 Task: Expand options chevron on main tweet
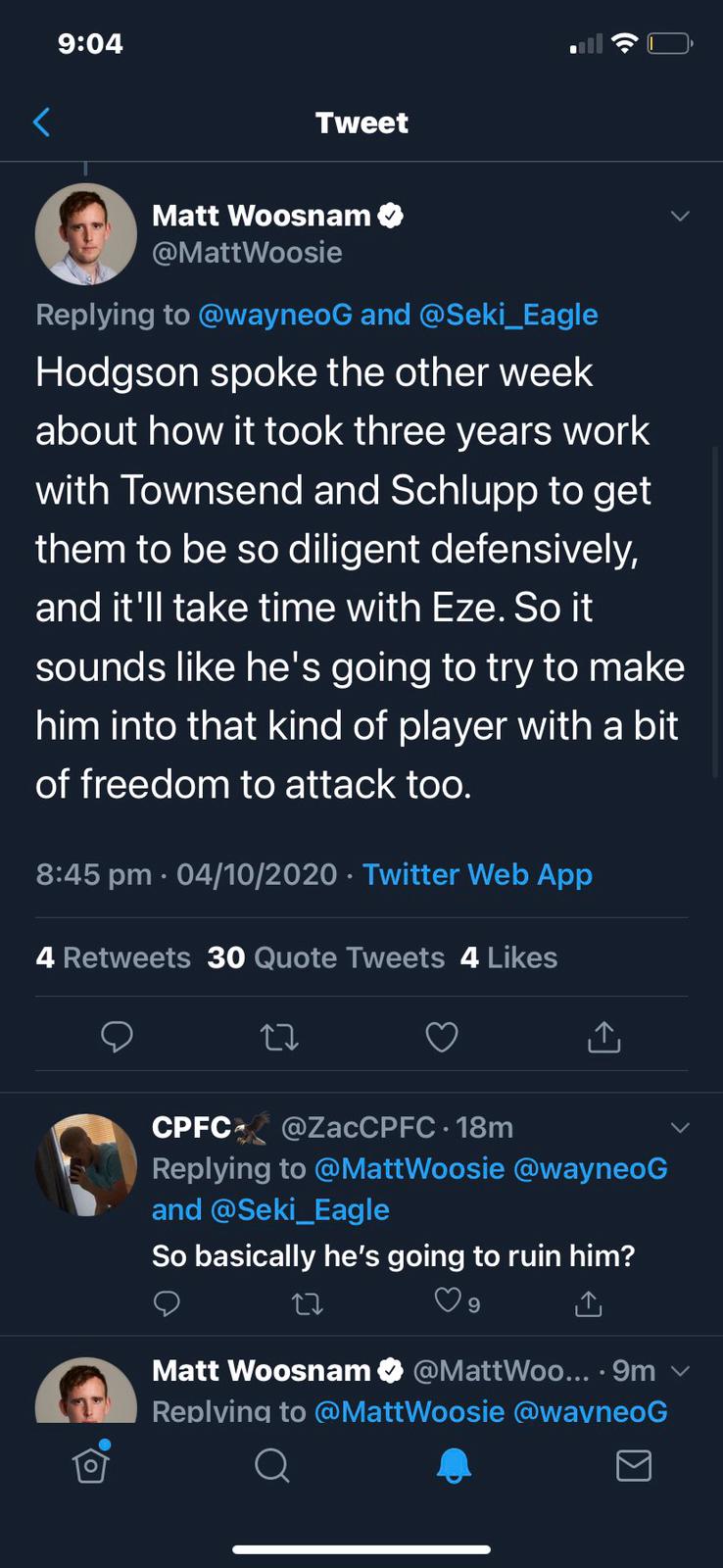coord(680,216)
